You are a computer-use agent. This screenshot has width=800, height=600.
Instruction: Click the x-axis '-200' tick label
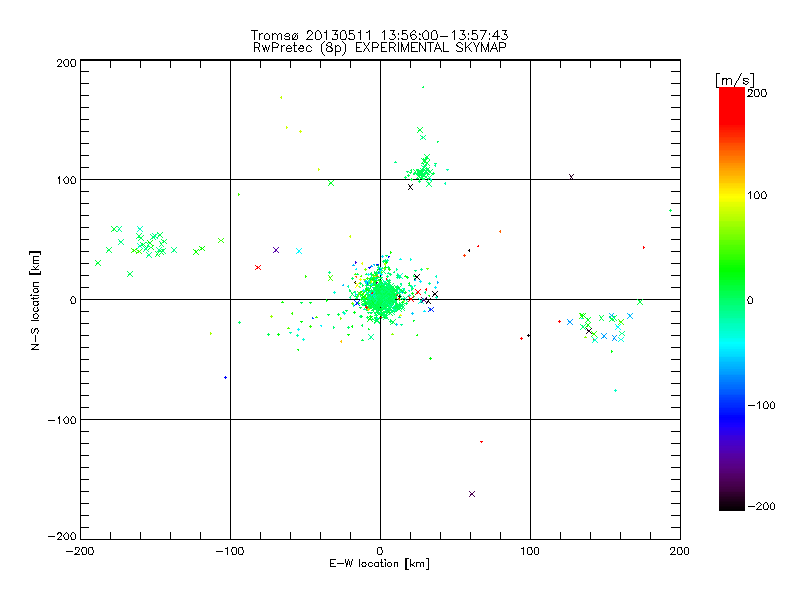(80, 551)
